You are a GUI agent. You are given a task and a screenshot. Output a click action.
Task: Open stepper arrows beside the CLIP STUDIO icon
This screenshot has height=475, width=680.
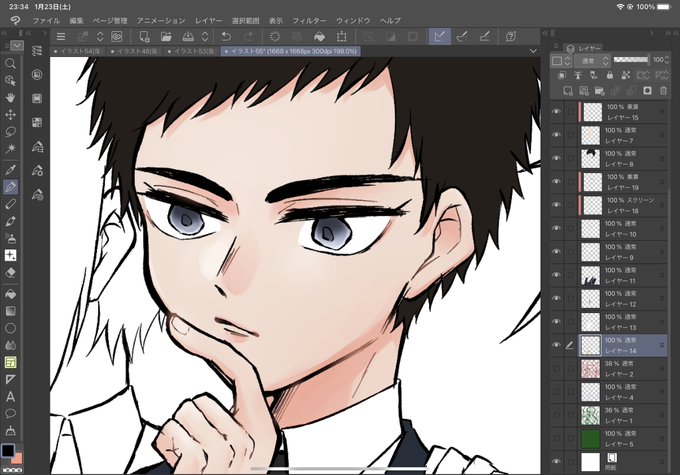(x=100, y=36)
